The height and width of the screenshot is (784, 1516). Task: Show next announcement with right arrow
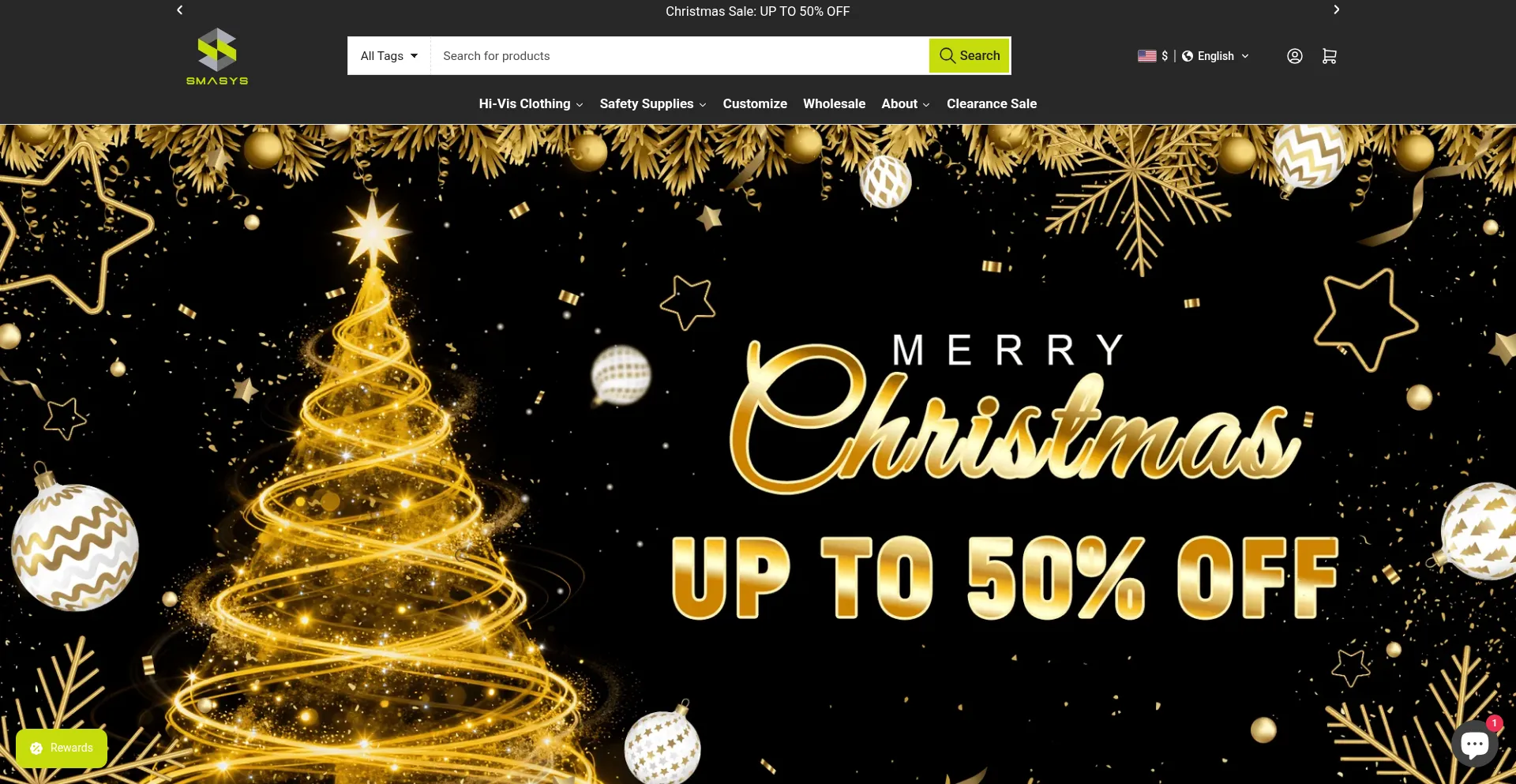[1336, 10]
